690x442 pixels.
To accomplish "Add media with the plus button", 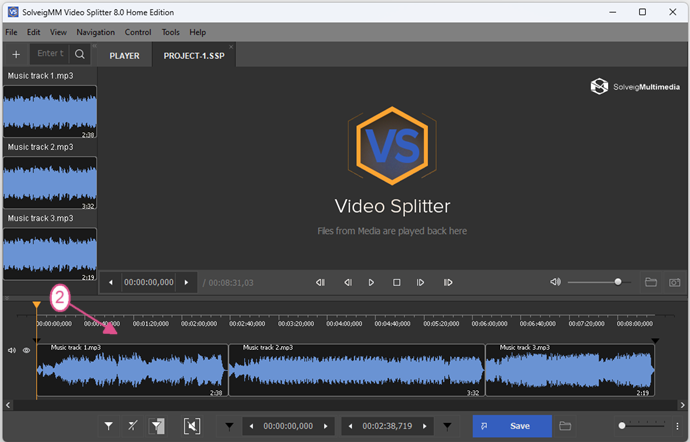I will coord(16,55).
